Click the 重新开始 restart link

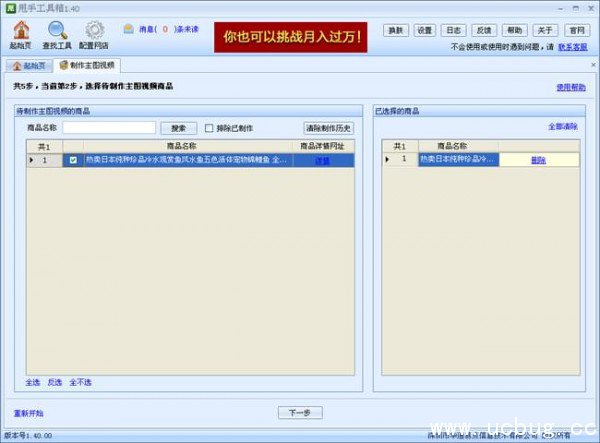(x=29, y=412)
